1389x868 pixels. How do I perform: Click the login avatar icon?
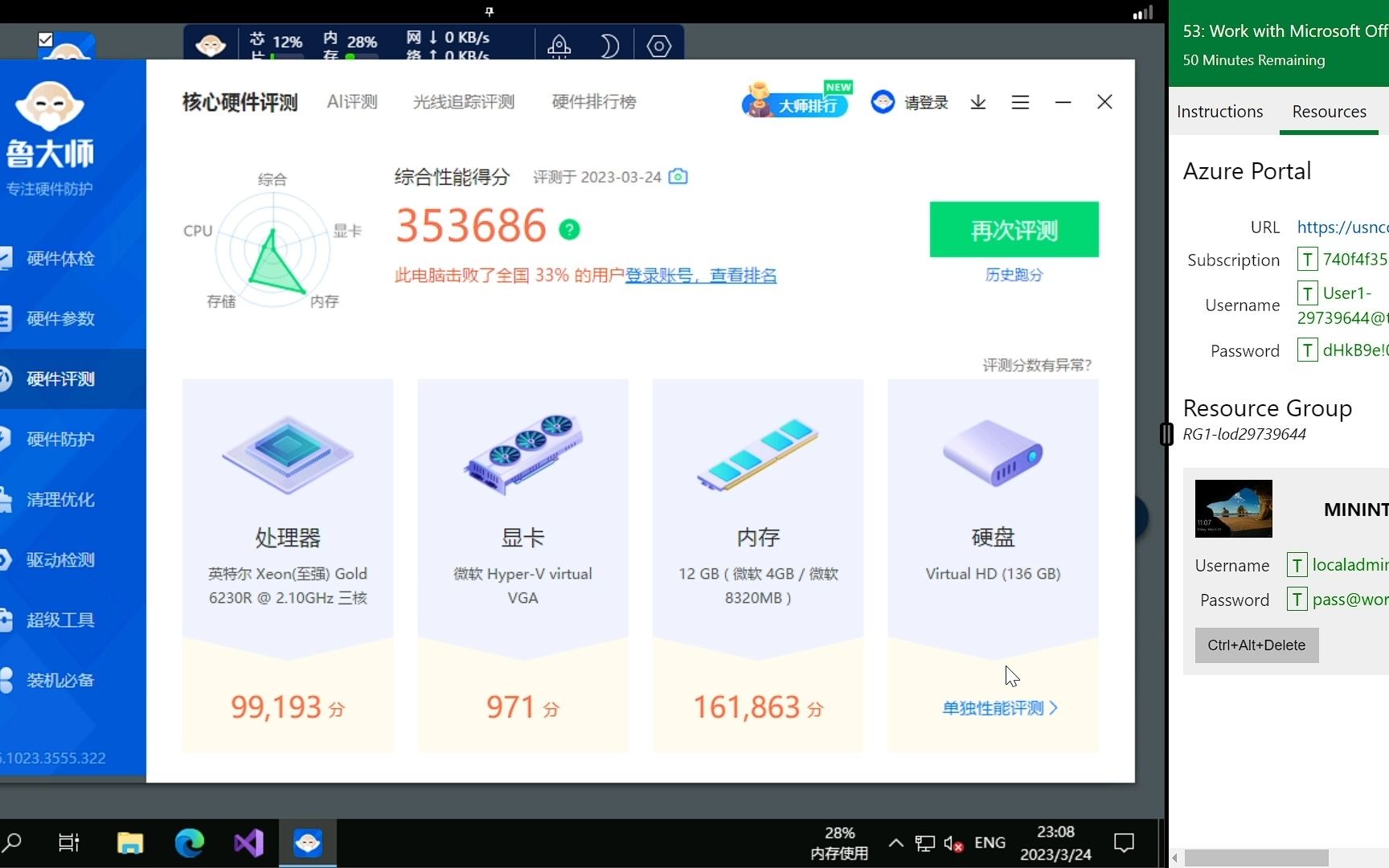[883, 101]
